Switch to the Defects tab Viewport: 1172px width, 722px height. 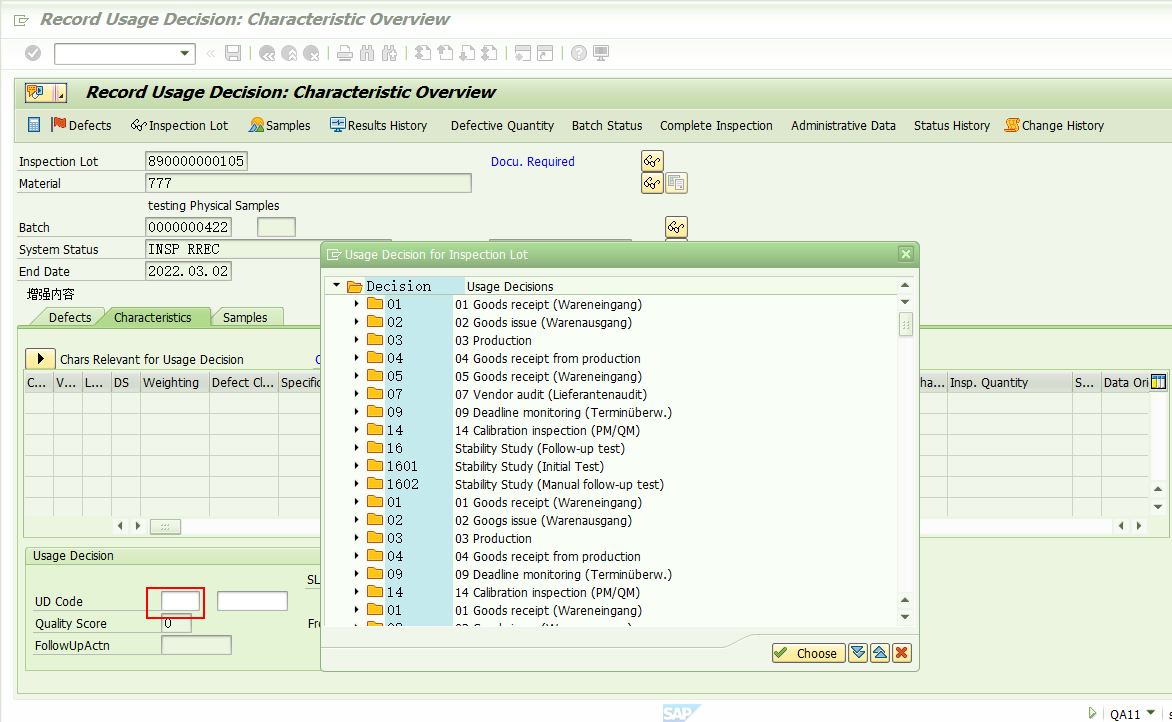70,317
